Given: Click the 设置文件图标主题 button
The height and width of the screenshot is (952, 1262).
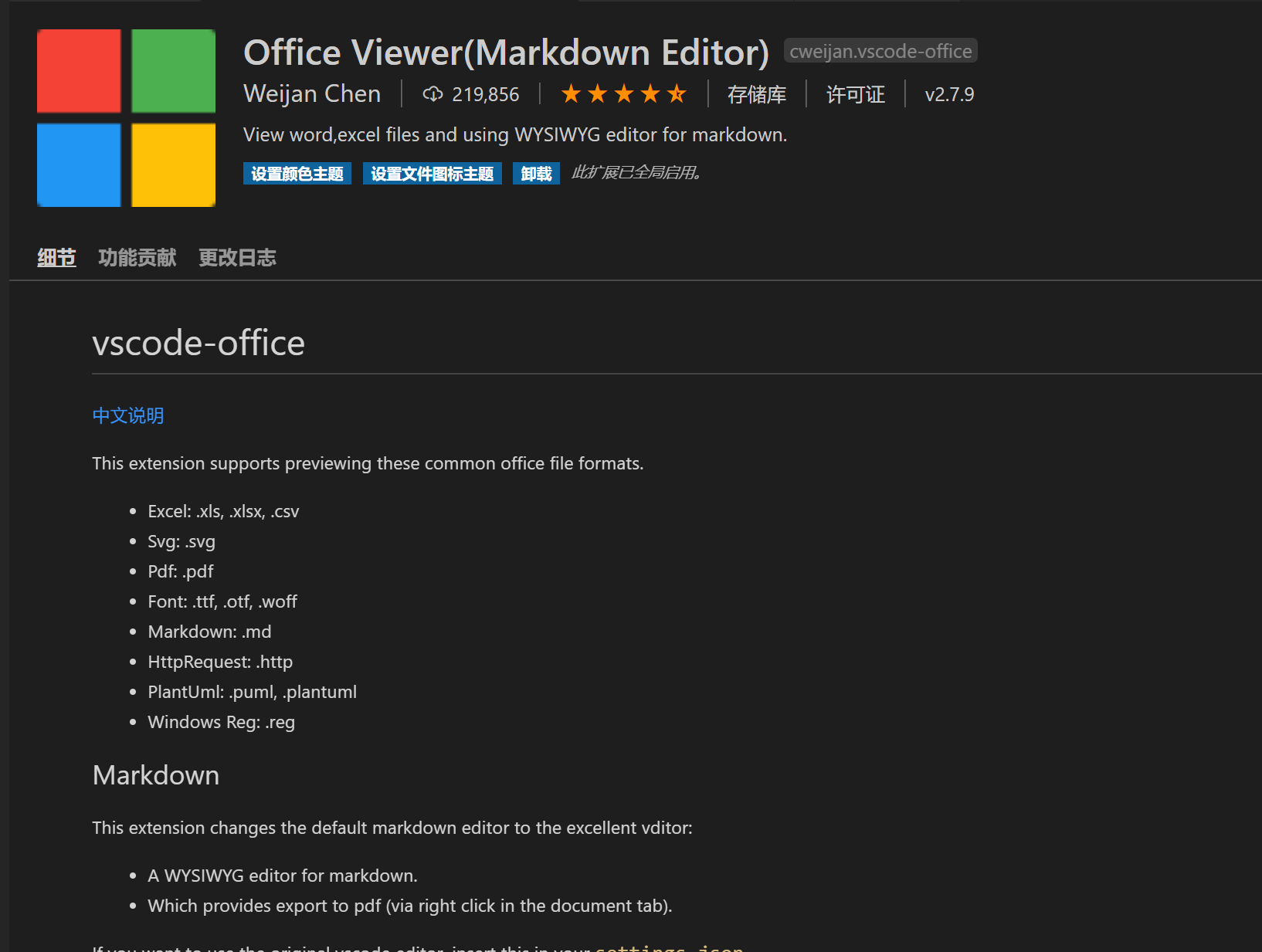Looking at the screenshot, I should 433,174.
